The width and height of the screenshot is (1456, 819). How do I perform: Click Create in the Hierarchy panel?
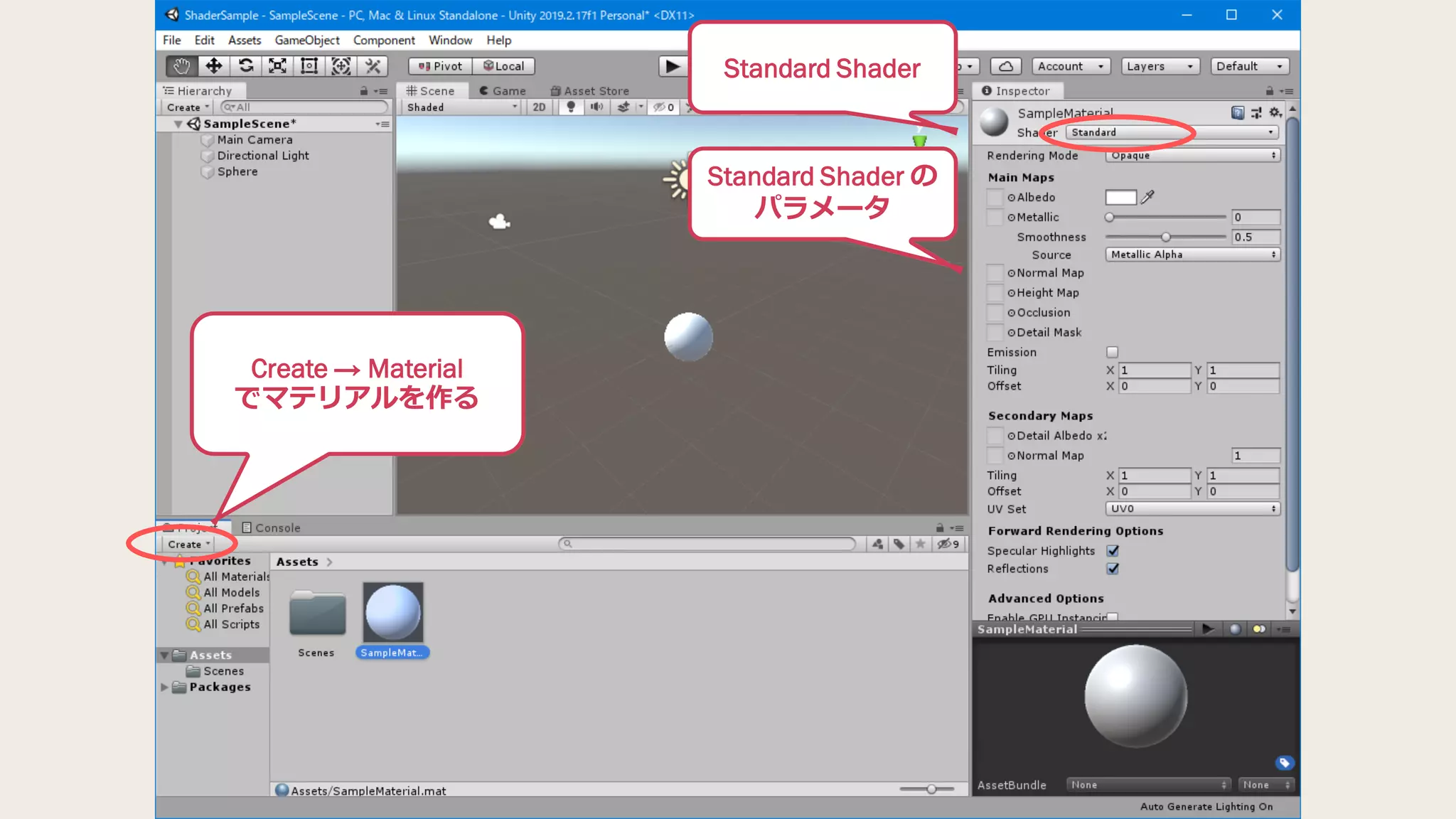(x=188, y=107)
